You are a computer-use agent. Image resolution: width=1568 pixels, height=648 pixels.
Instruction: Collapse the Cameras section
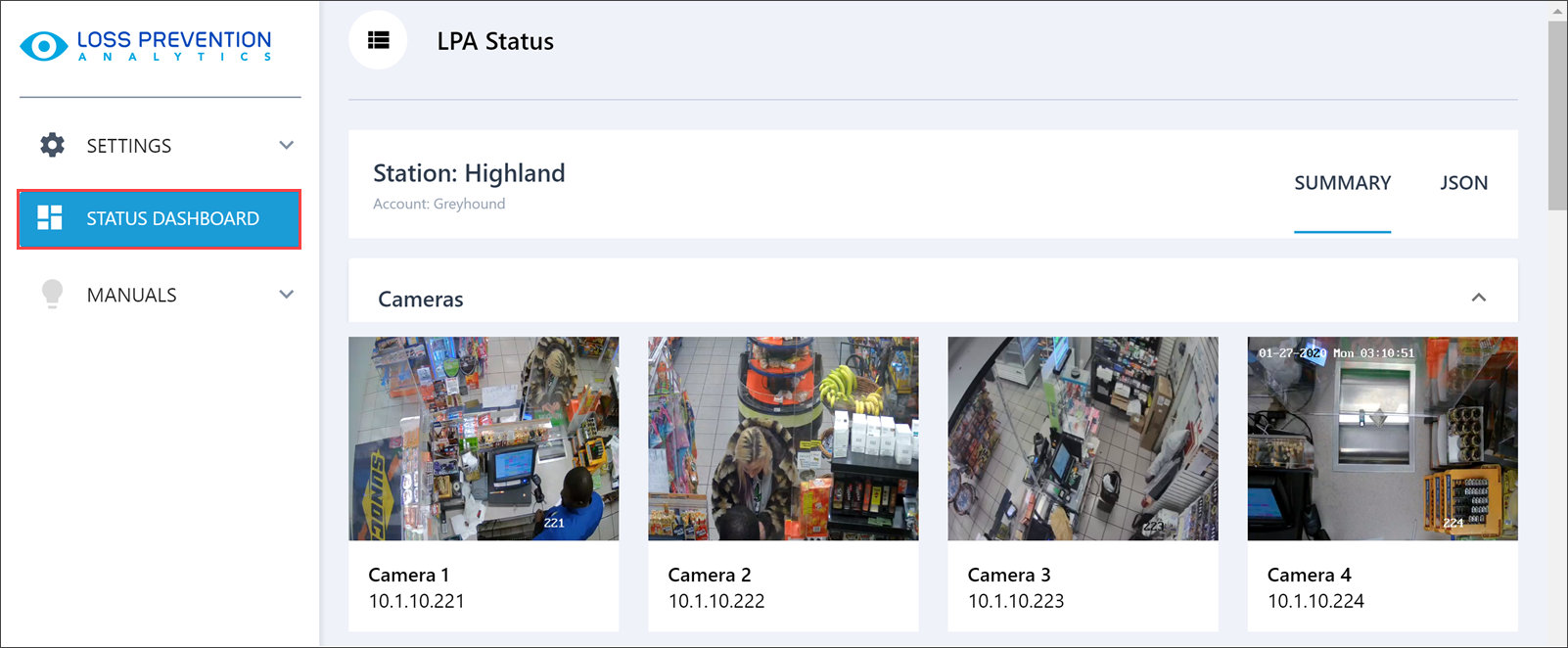pos(1478,298)
